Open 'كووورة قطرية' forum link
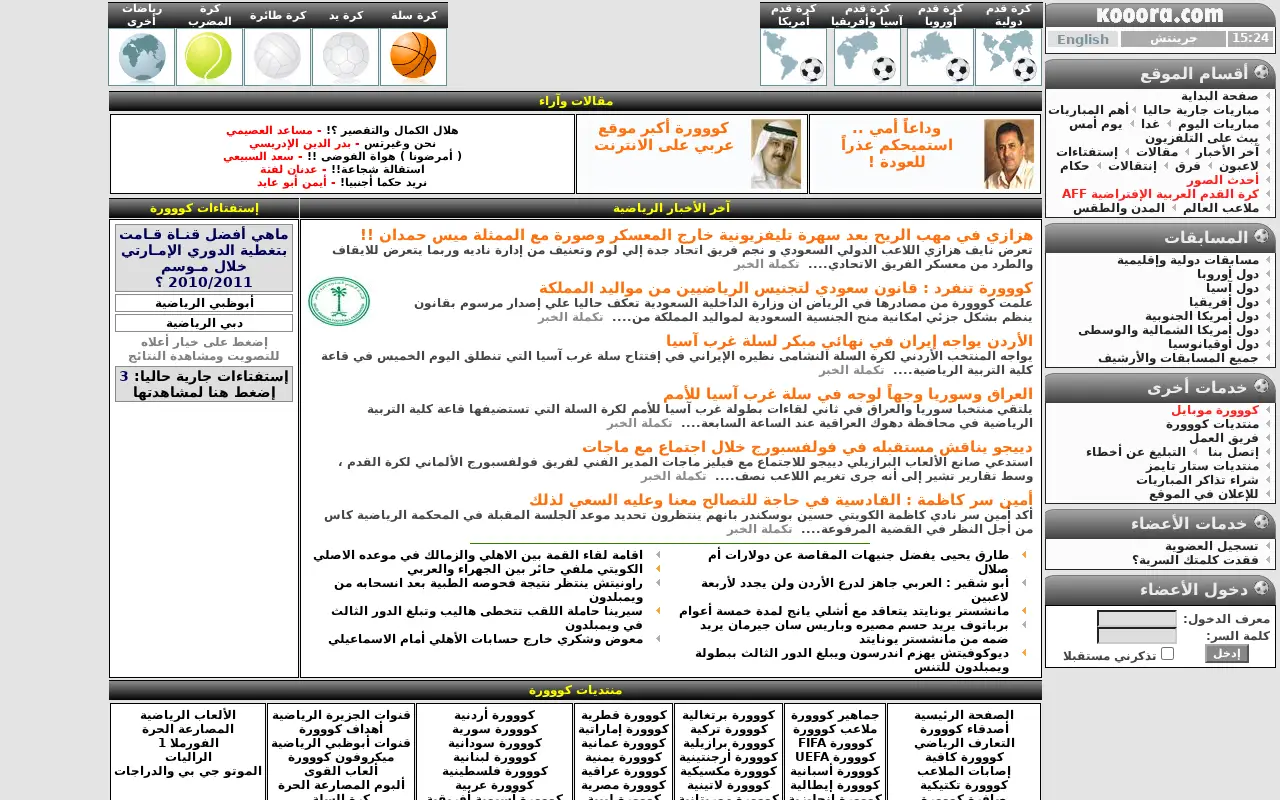This screenshot has height=800, width=1280. pyautogui.click(x=623, y=715)
